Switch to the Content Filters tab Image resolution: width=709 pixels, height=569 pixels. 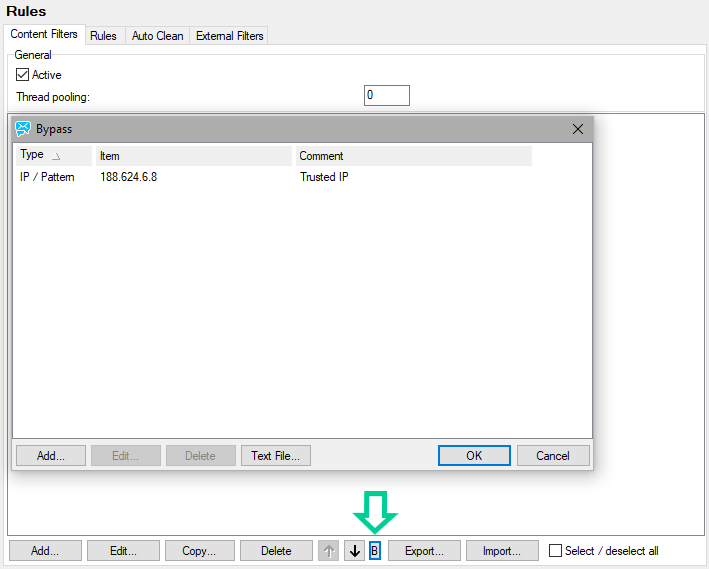click(x=44, y=34)
